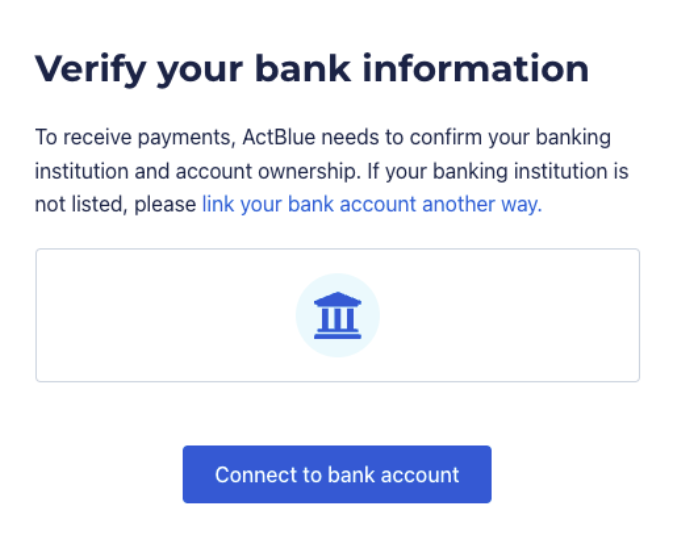680x558 pixels.
Task: Click the roof of the bank icon
Action: (x=337, y=300)
